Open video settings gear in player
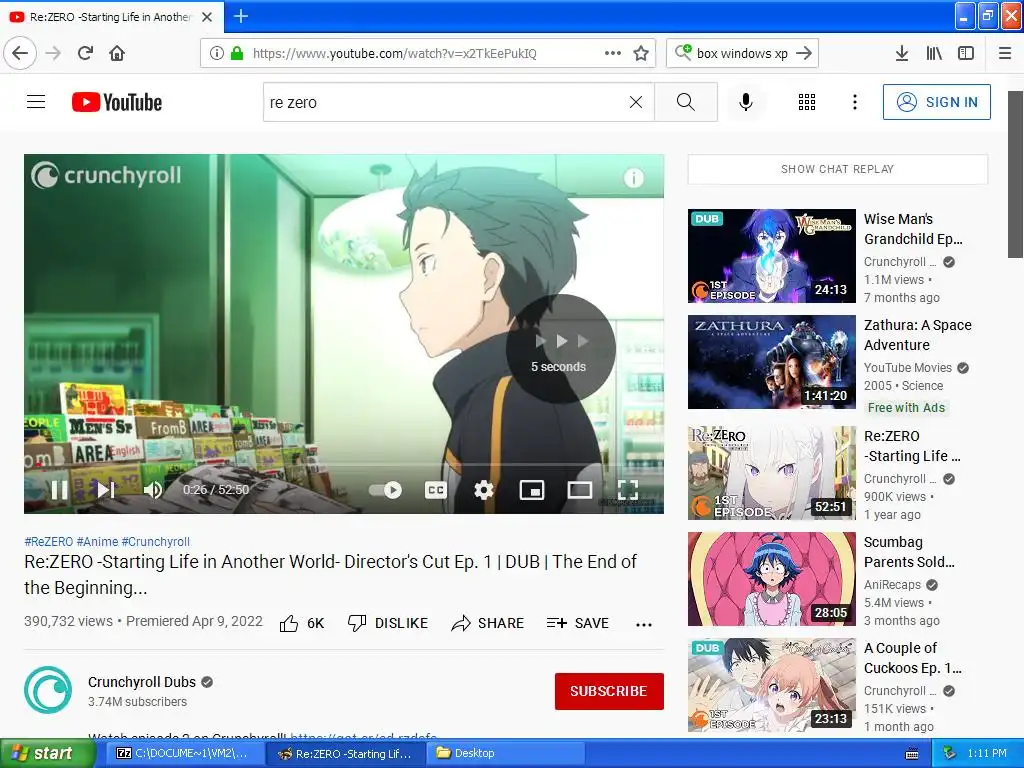Image resolution: width=1024 pixels, height=768 pixels. click(483, 490)
